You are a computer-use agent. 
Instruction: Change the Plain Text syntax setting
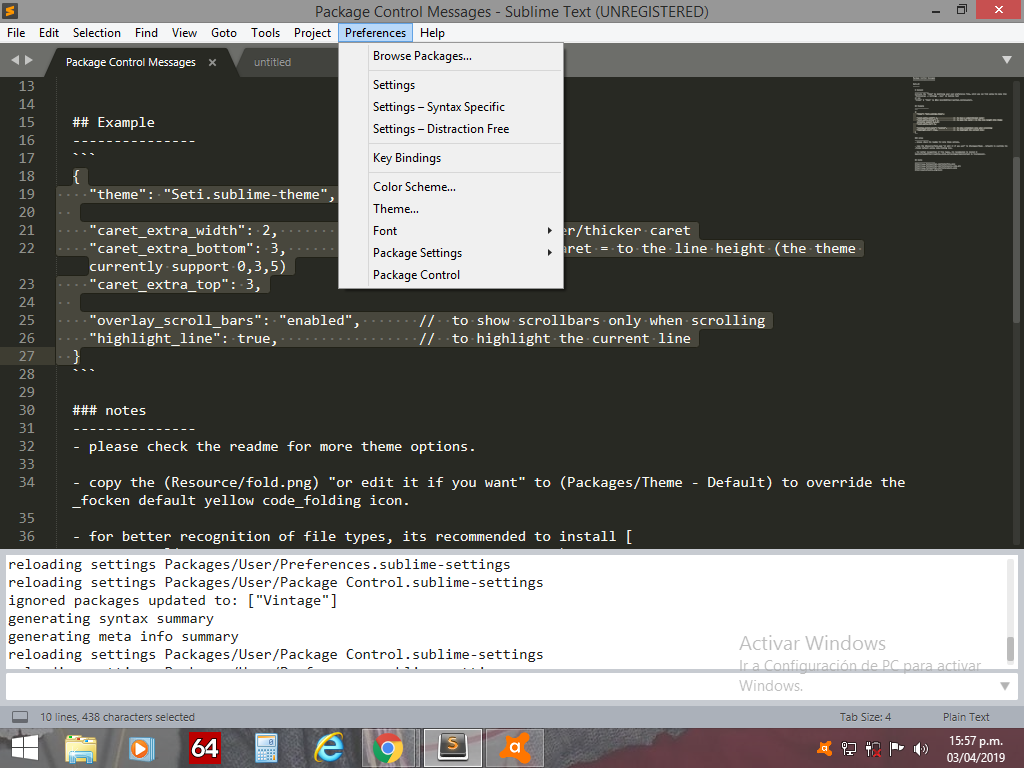coord(965,717)
